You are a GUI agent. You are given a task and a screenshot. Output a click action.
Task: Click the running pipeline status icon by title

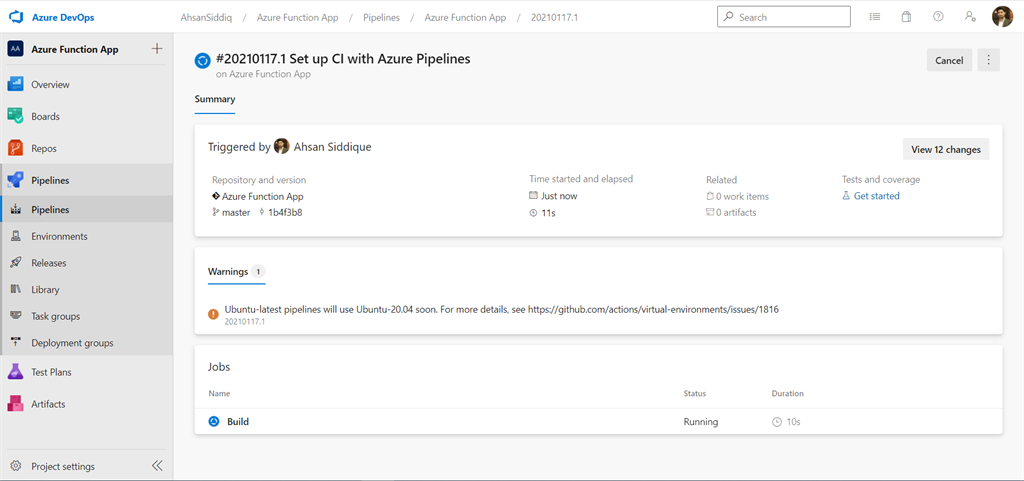point(202,61)
